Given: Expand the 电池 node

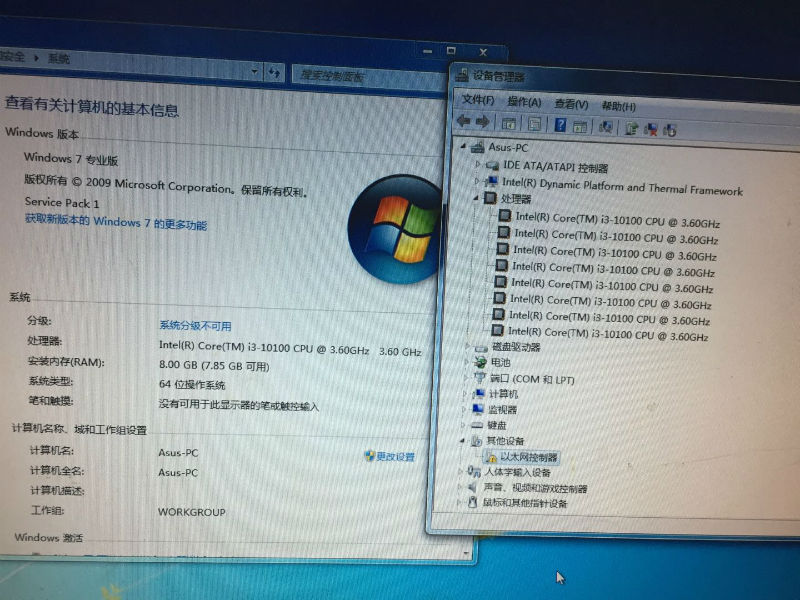Looking at the screenshot, I should pyautogui.click(x=466, y=362).
